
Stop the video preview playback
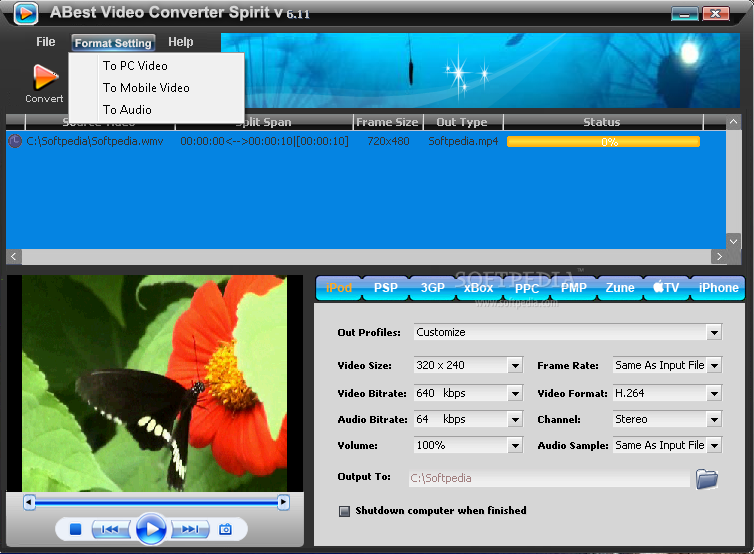75,529
